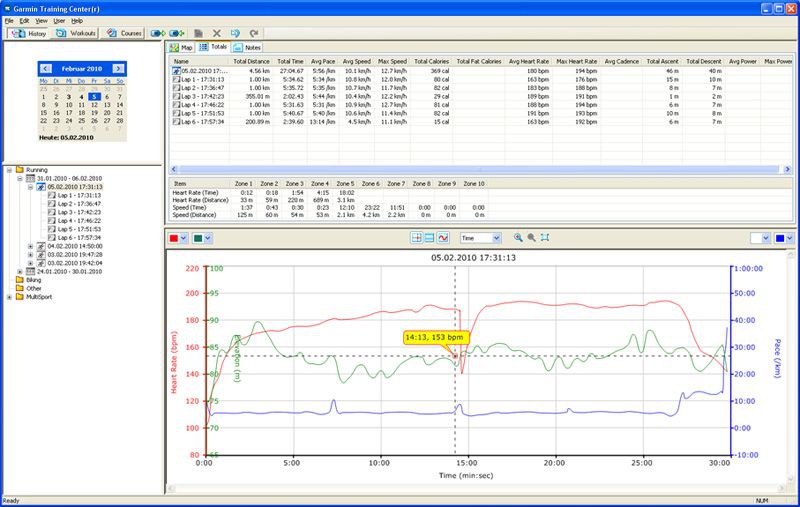
Task: Switch to the Map tab
Action: tap(181, 47)
